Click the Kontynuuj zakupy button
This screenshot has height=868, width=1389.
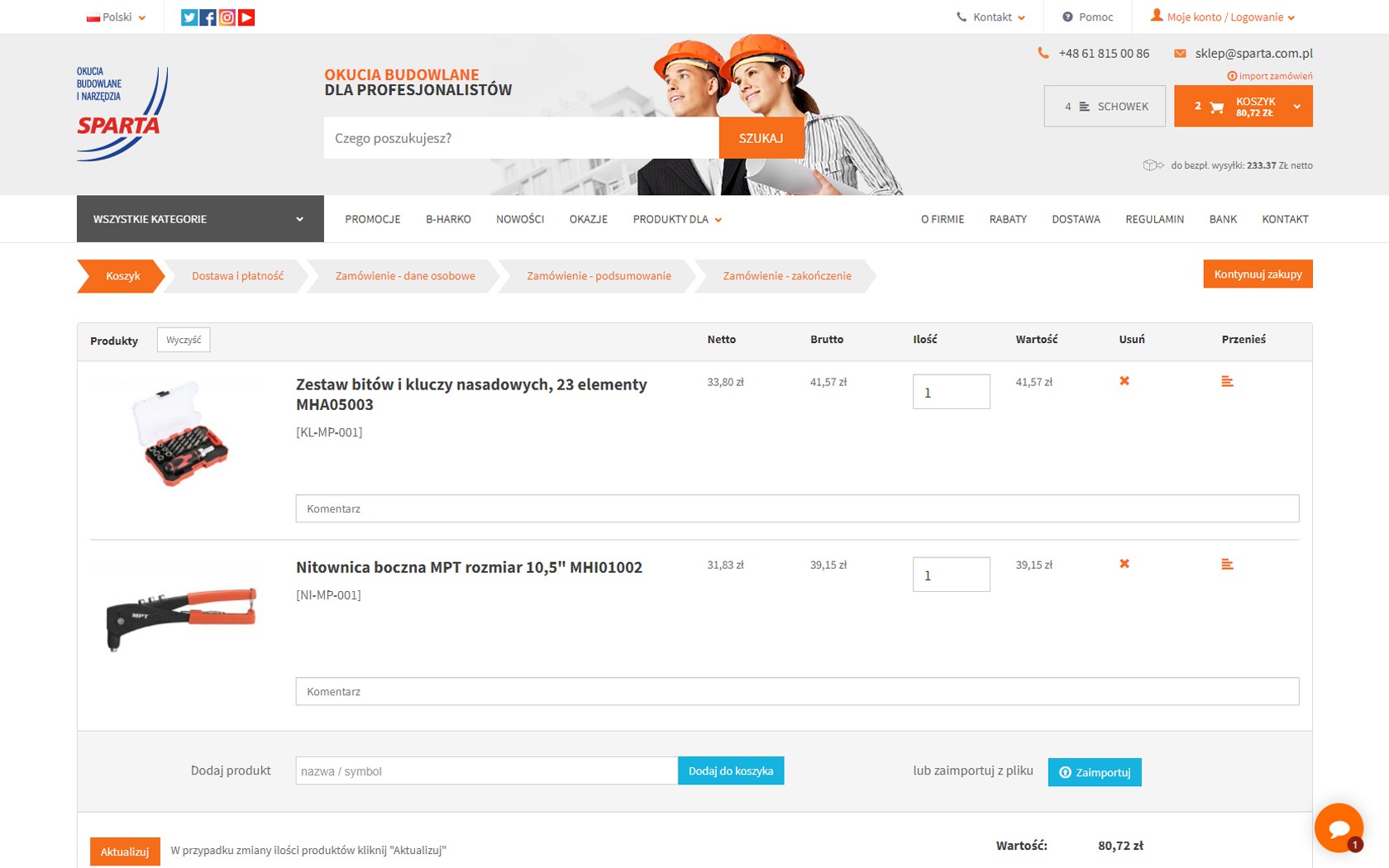pyautogui.click(x=1257, y=274)
